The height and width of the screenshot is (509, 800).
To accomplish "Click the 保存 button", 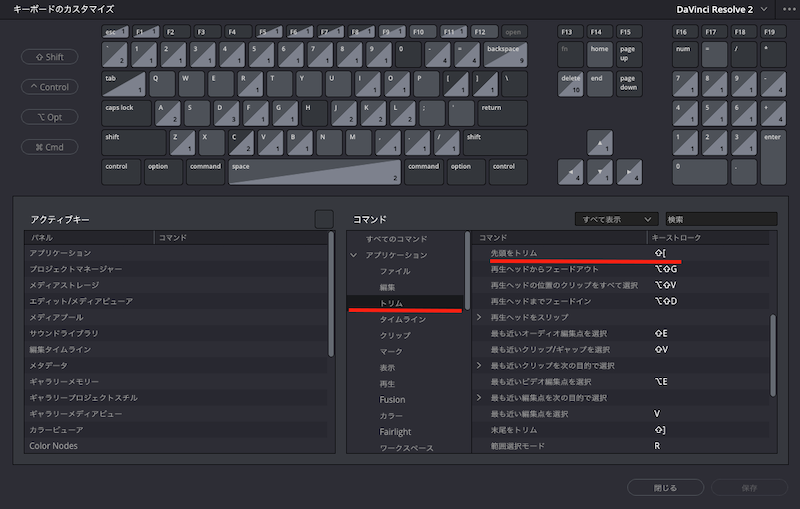I will [x=749, y=488].
